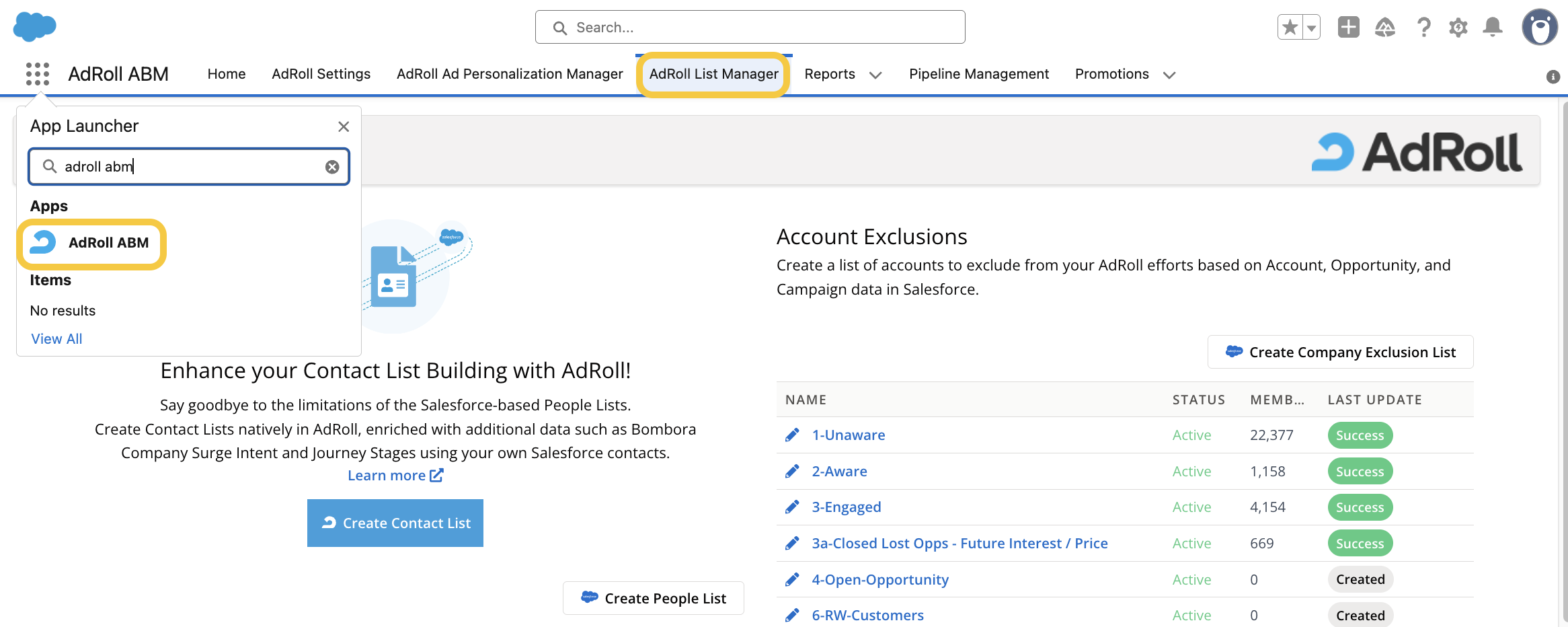Click the Create Contact List button
The width and height of the screenshot is (1568, 627).
(x=395, y=523)
